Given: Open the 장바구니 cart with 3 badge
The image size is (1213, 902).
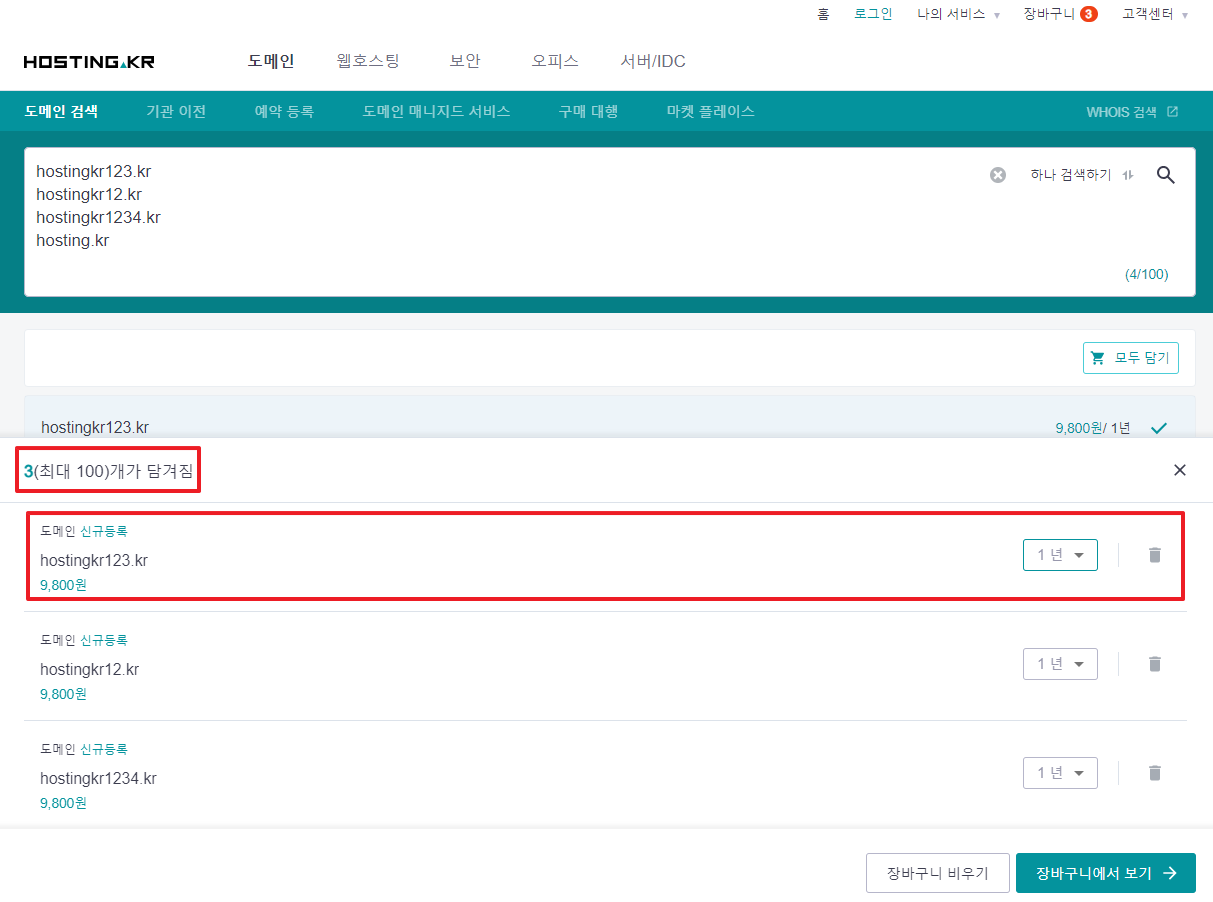Looking at the screenshot, I should pyautogui.click(x=1060, y=14).
